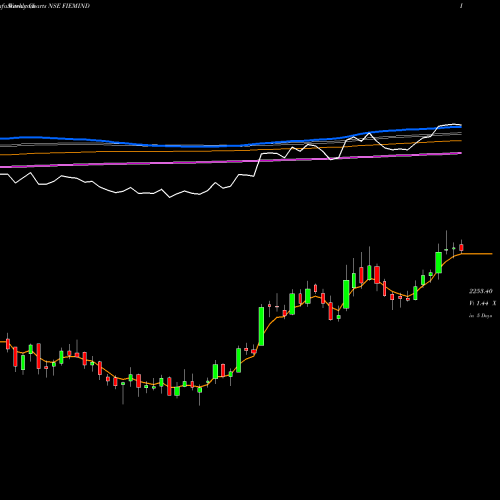Click the last red candlestick on the chart

pyautogui.click(x=461, y=247)
